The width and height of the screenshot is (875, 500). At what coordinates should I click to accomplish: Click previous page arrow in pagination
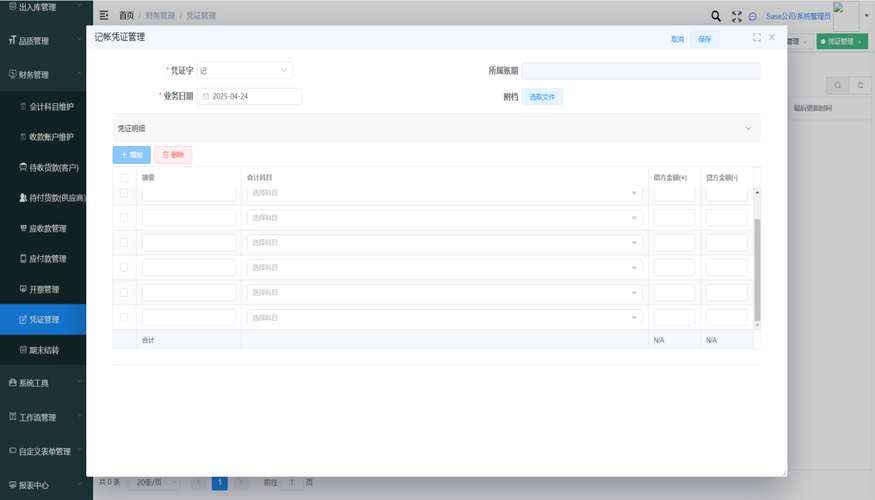pyautogui.click(x=198, y=482)
